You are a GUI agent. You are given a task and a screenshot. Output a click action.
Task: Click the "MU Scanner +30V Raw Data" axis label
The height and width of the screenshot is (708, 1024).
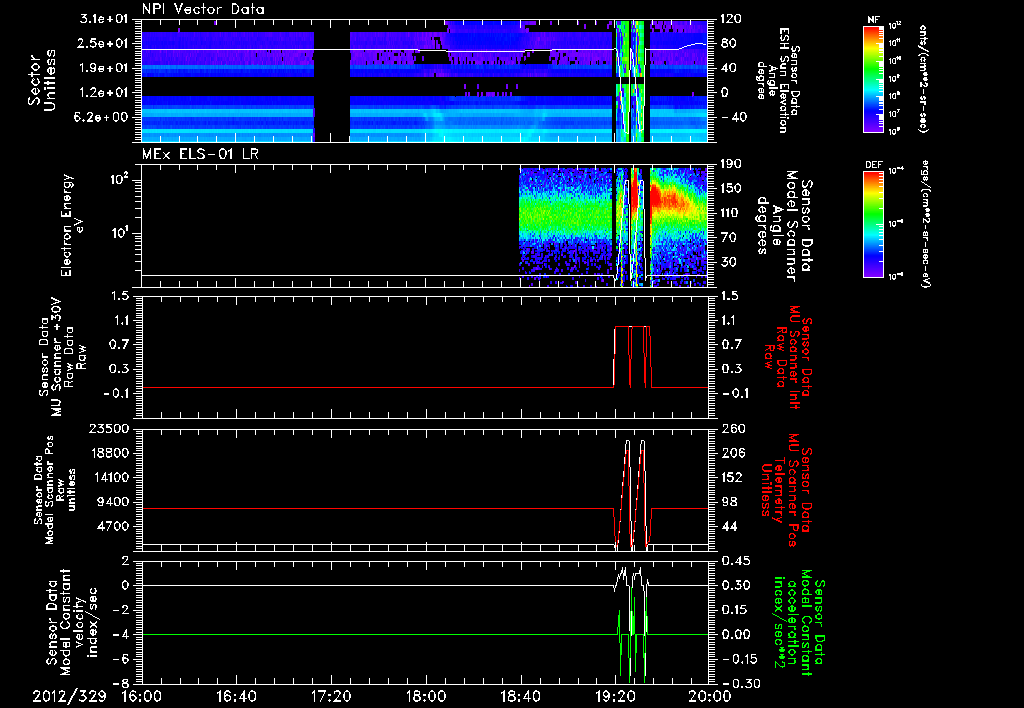pyautogui.click(x=63, y=358)
